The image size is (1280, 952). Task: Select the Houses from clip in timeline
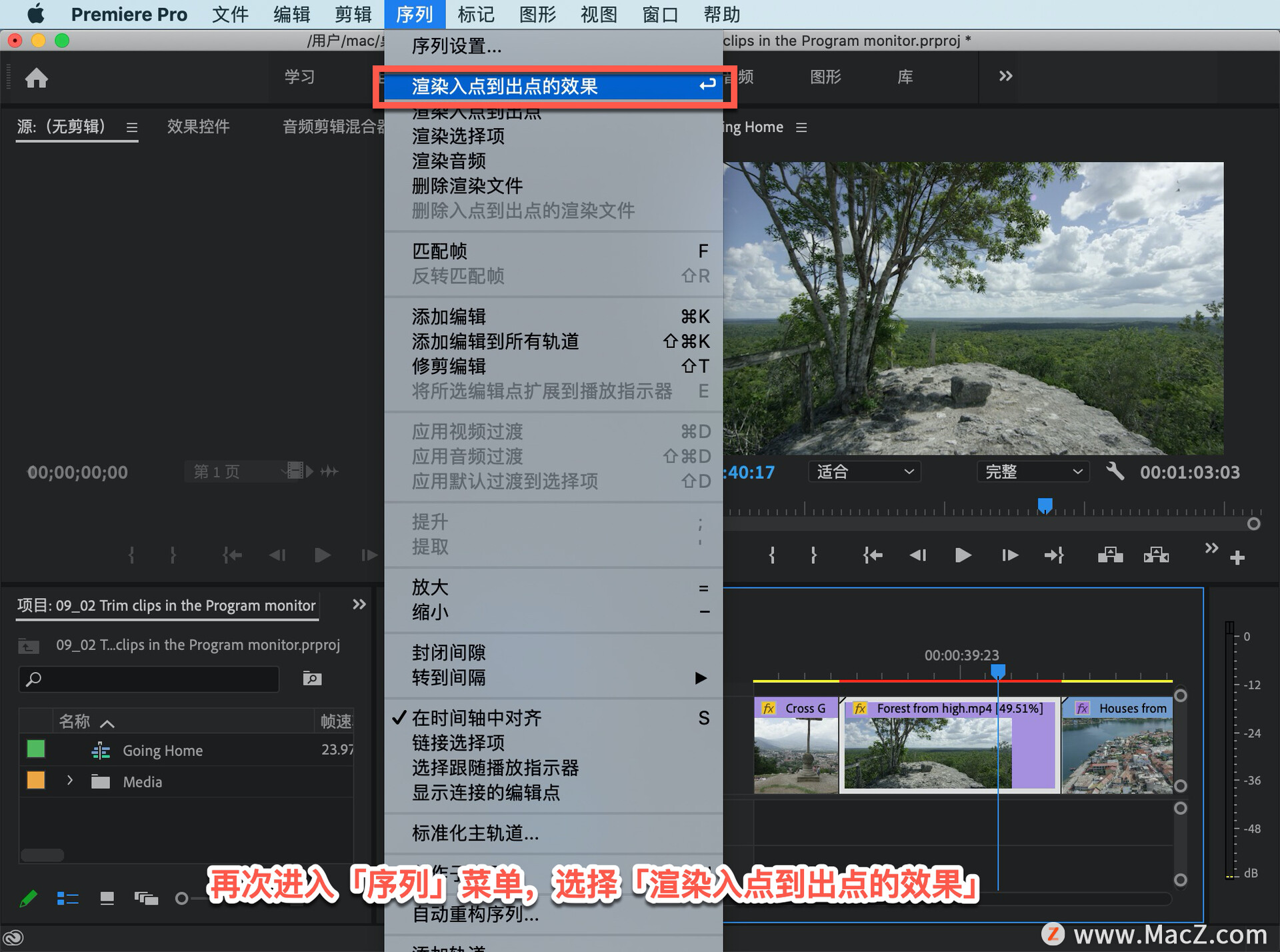click(1117, 745)
